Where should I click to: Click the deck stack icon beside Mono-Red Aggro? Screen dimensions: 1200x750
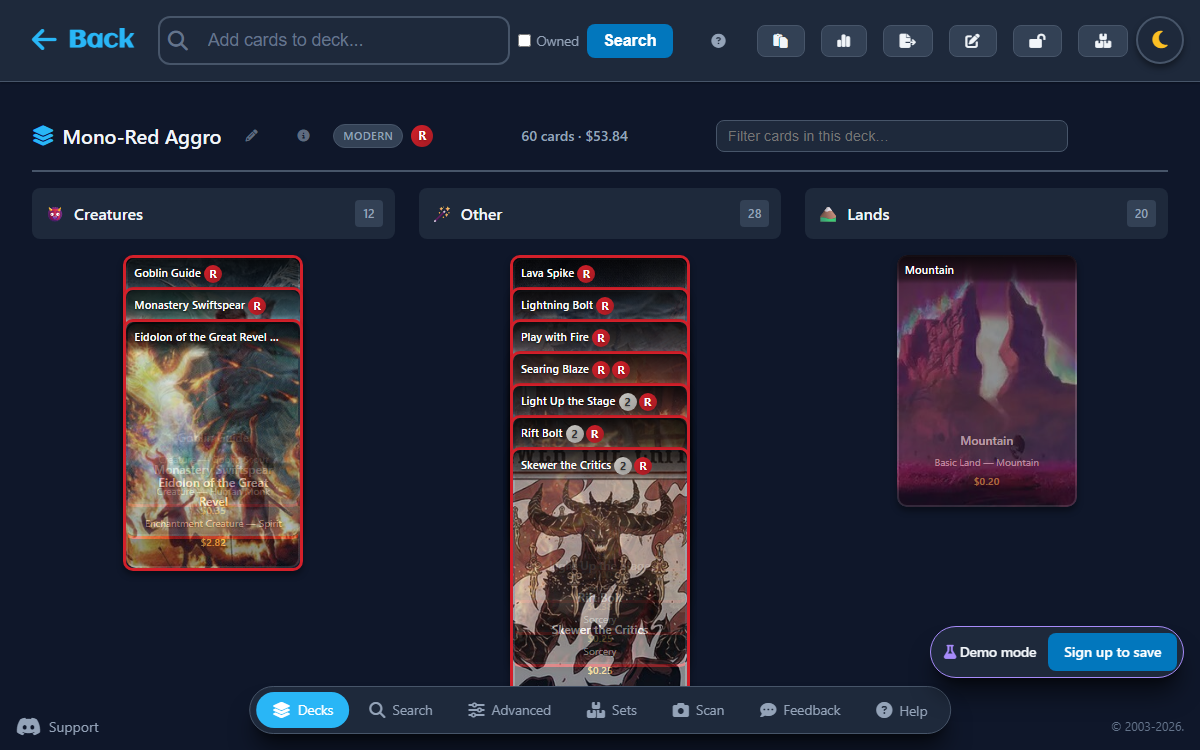click(43, 136)
